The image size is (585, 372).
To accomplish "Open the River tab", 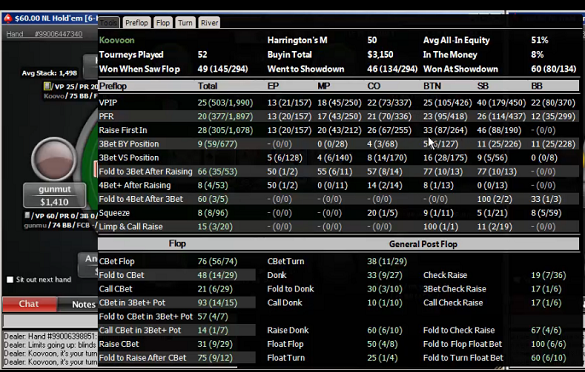I will (x=209, y=23).
